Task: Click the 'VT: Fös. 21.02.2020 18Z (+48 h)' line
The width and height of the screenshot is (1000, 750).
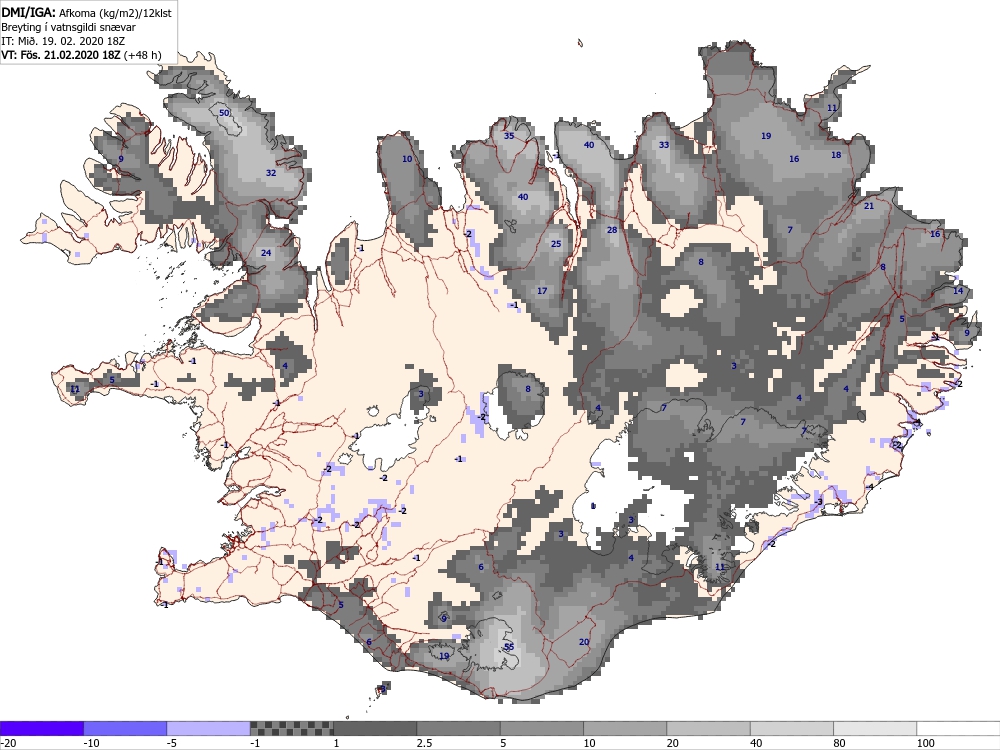Action: (81, 55)
